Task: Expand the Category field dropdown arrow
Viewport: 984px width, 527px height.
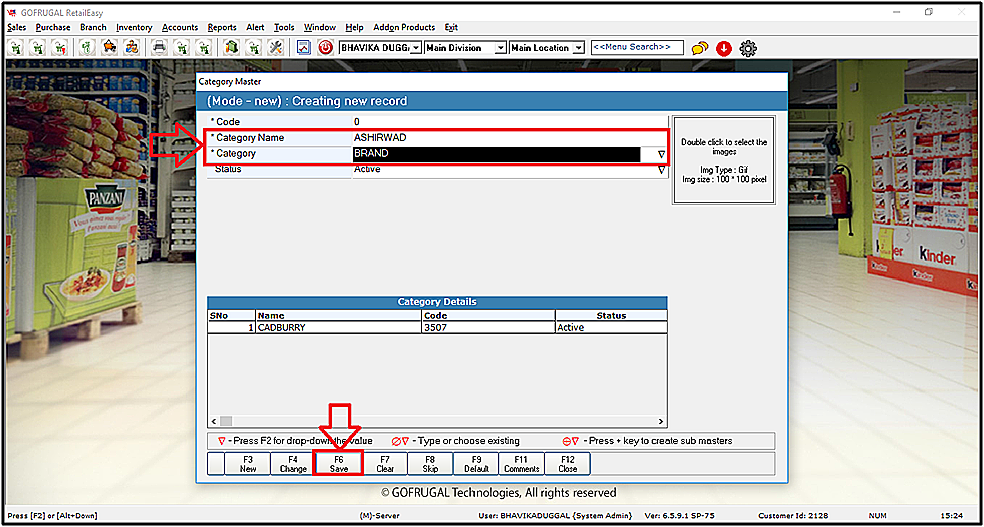Action: [661, 154]
